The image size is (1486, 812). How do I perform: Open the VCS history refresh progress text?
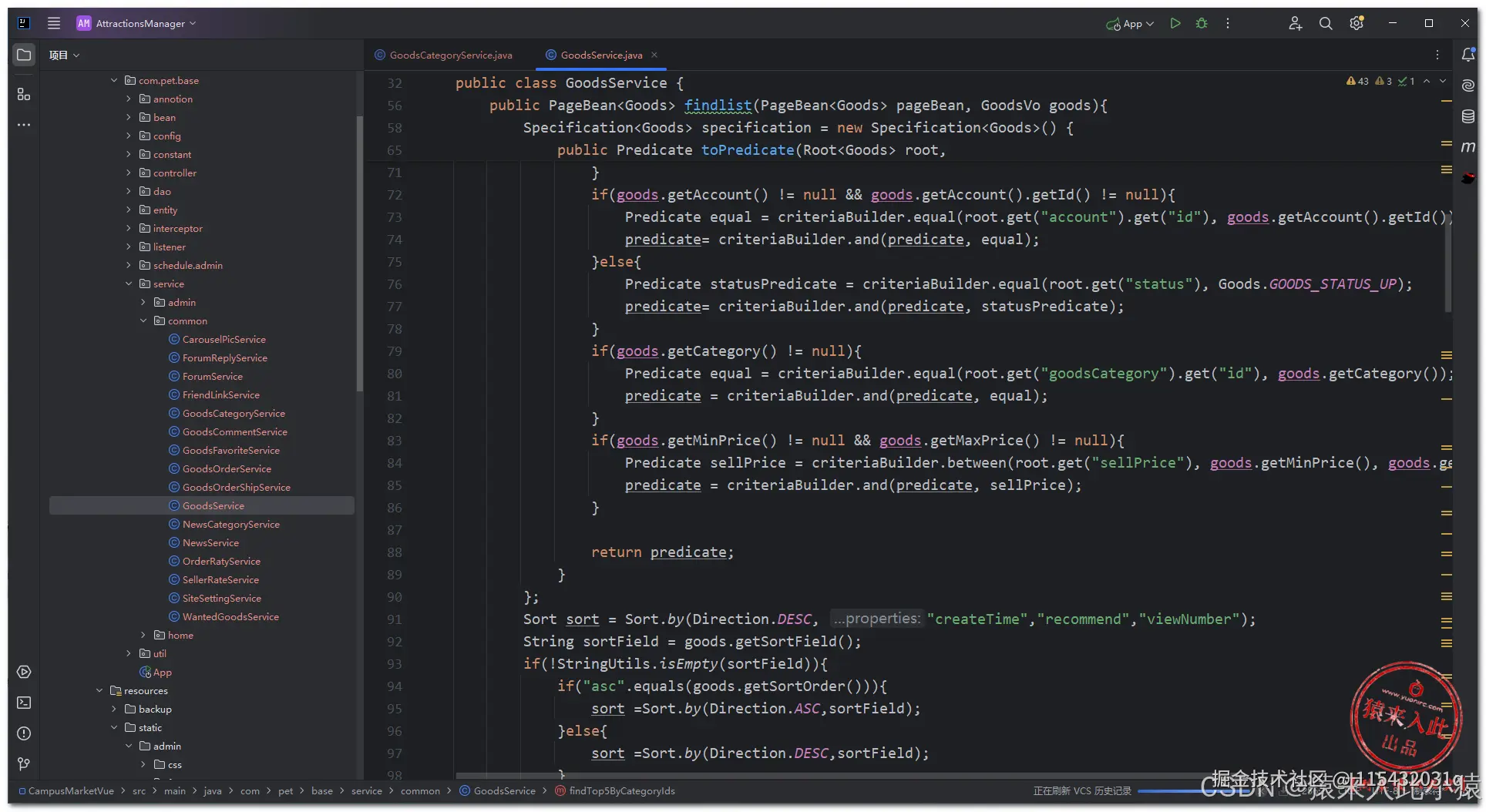point(1082,790)
